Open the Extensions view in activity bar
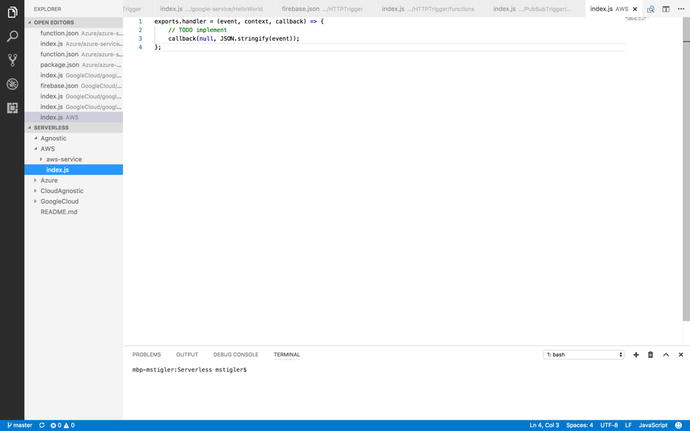The height and width of the screenshot is (431, 690). [12, 108]
